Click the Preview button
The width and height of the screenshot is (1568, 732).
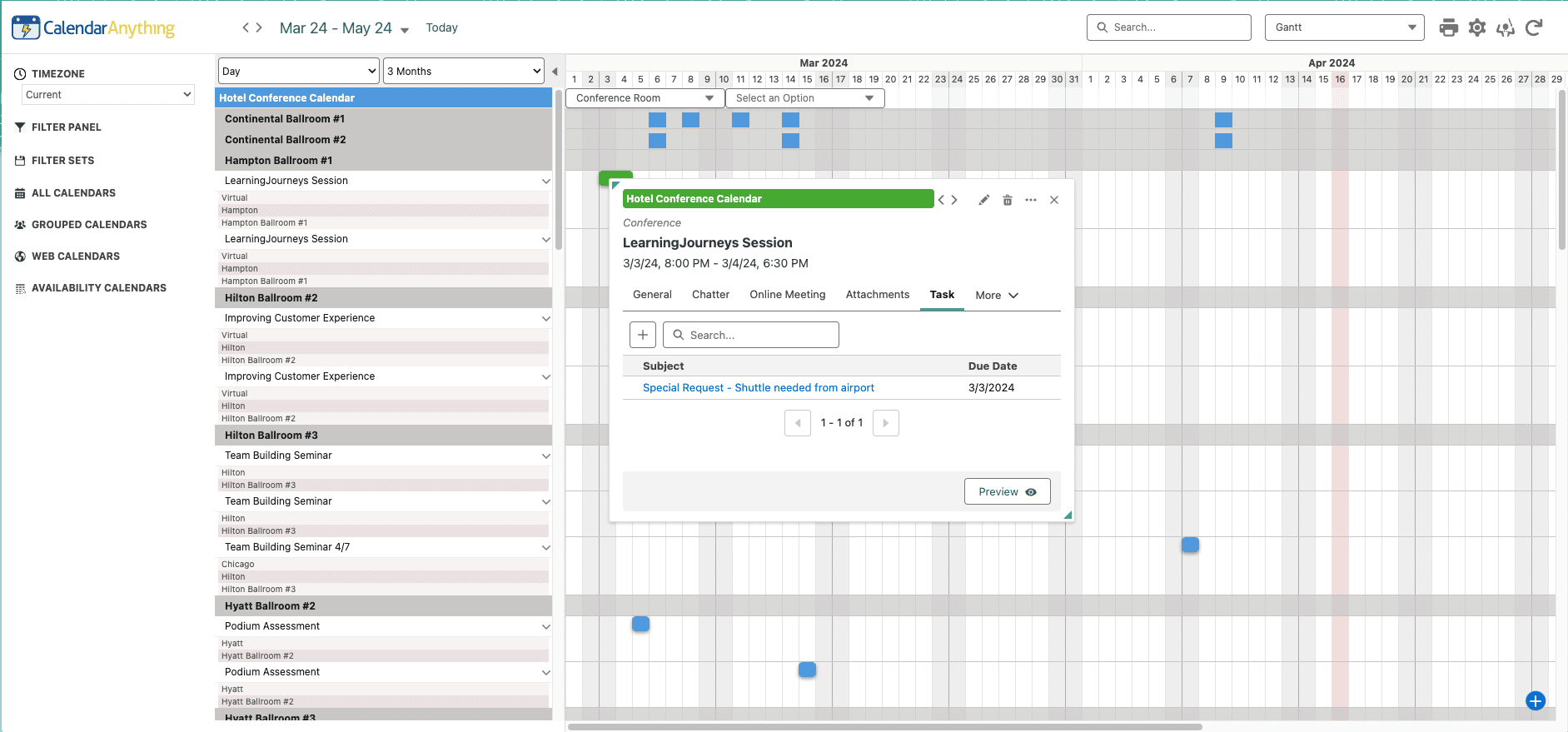pos(1007,492)
